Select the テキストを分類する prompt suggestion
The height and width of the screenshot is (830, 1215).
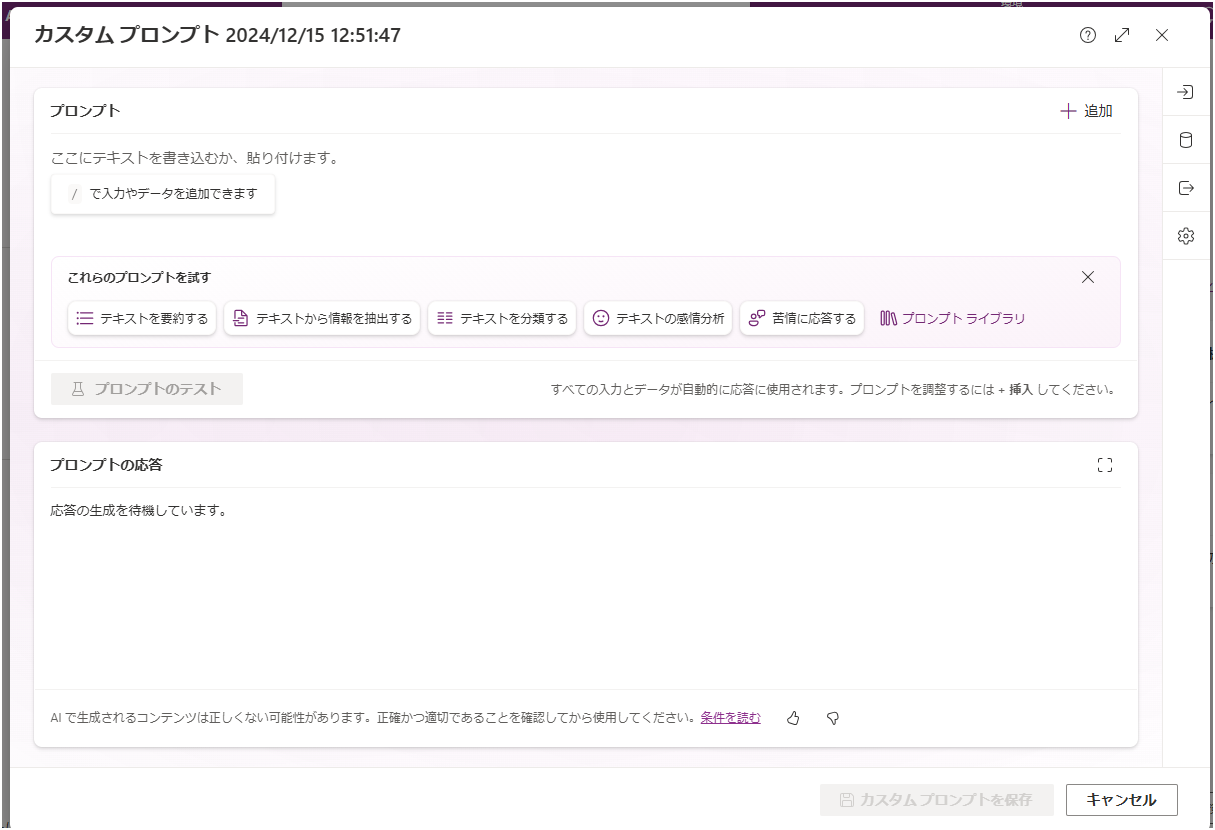(502, 318)
